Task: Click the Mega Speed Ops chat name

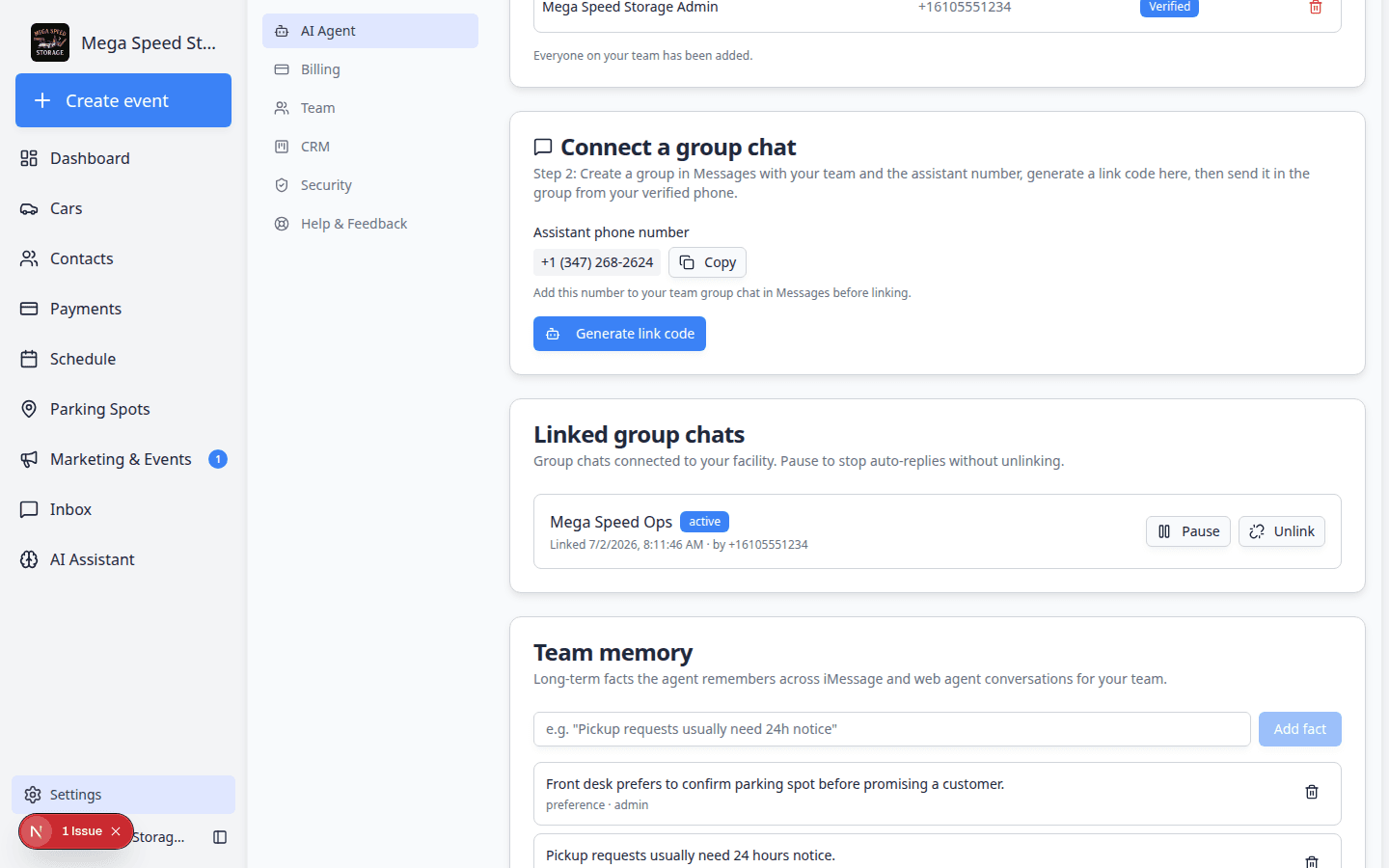Action: (x=611, y=522)
